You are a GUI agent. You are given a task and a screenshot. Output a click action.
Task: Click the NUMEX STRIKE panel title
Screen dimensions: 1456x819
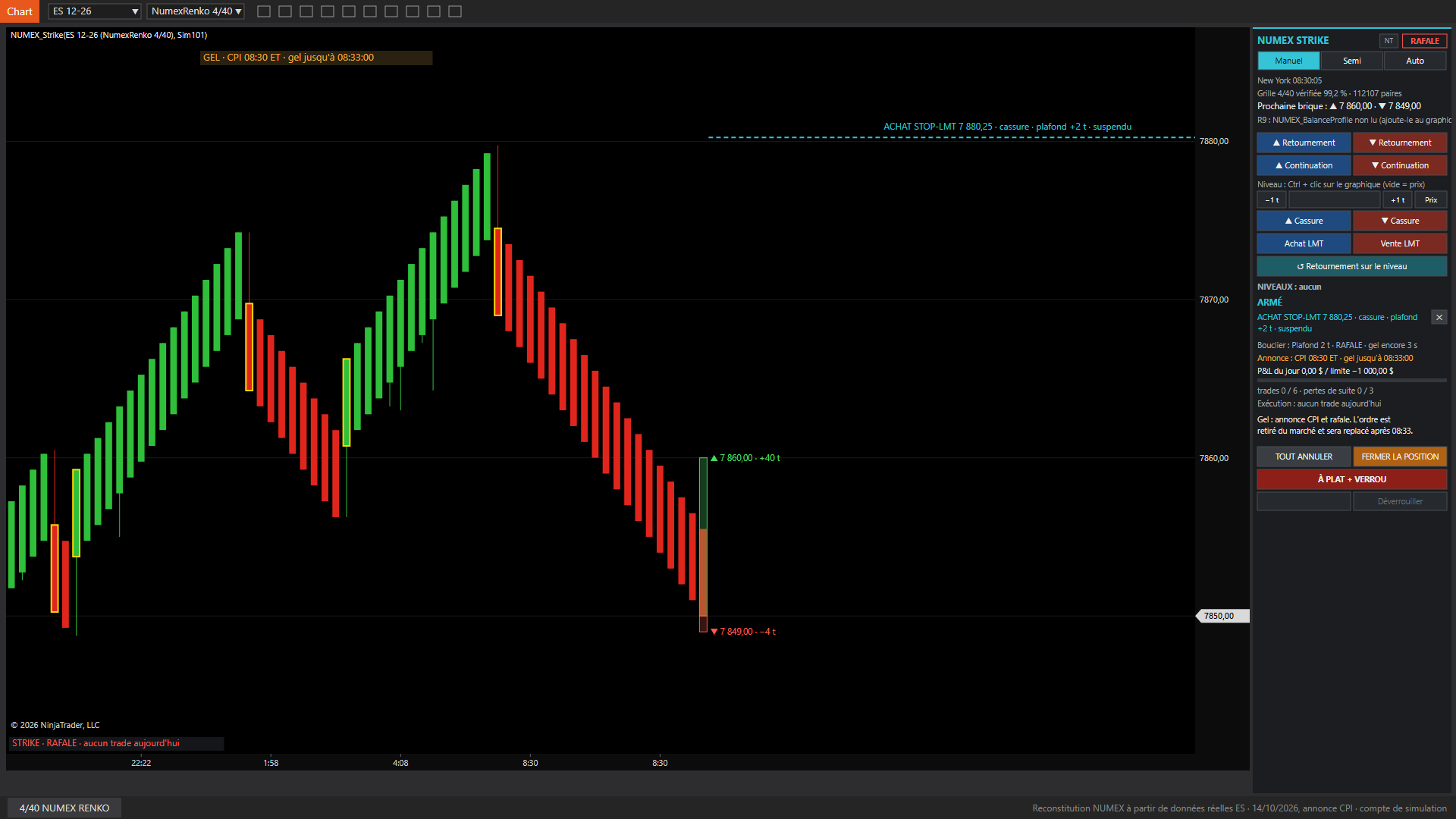pyautogui.click(x=1293, y=40)
